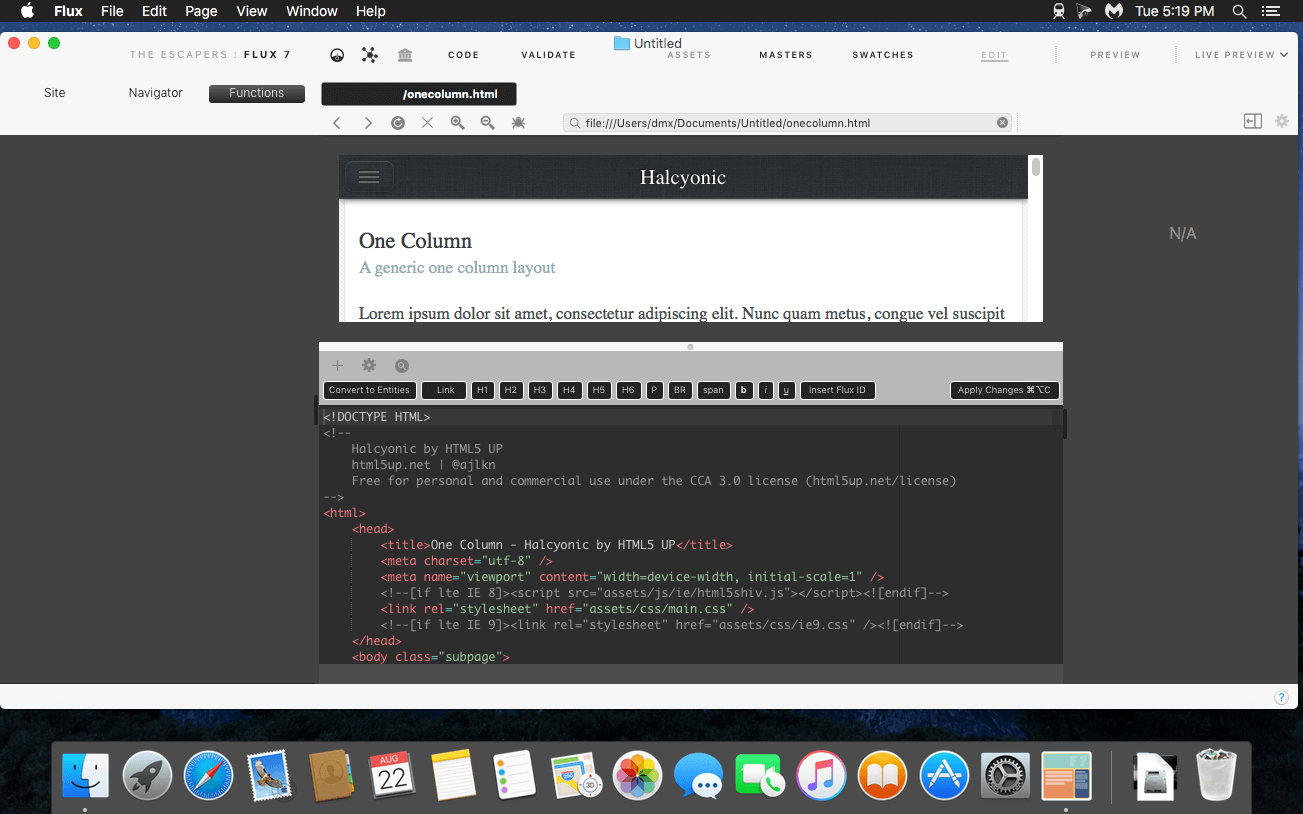Viewport: 1303px width, 814px height.
Task: Open the Swatches section
Action: coord(883,55)
